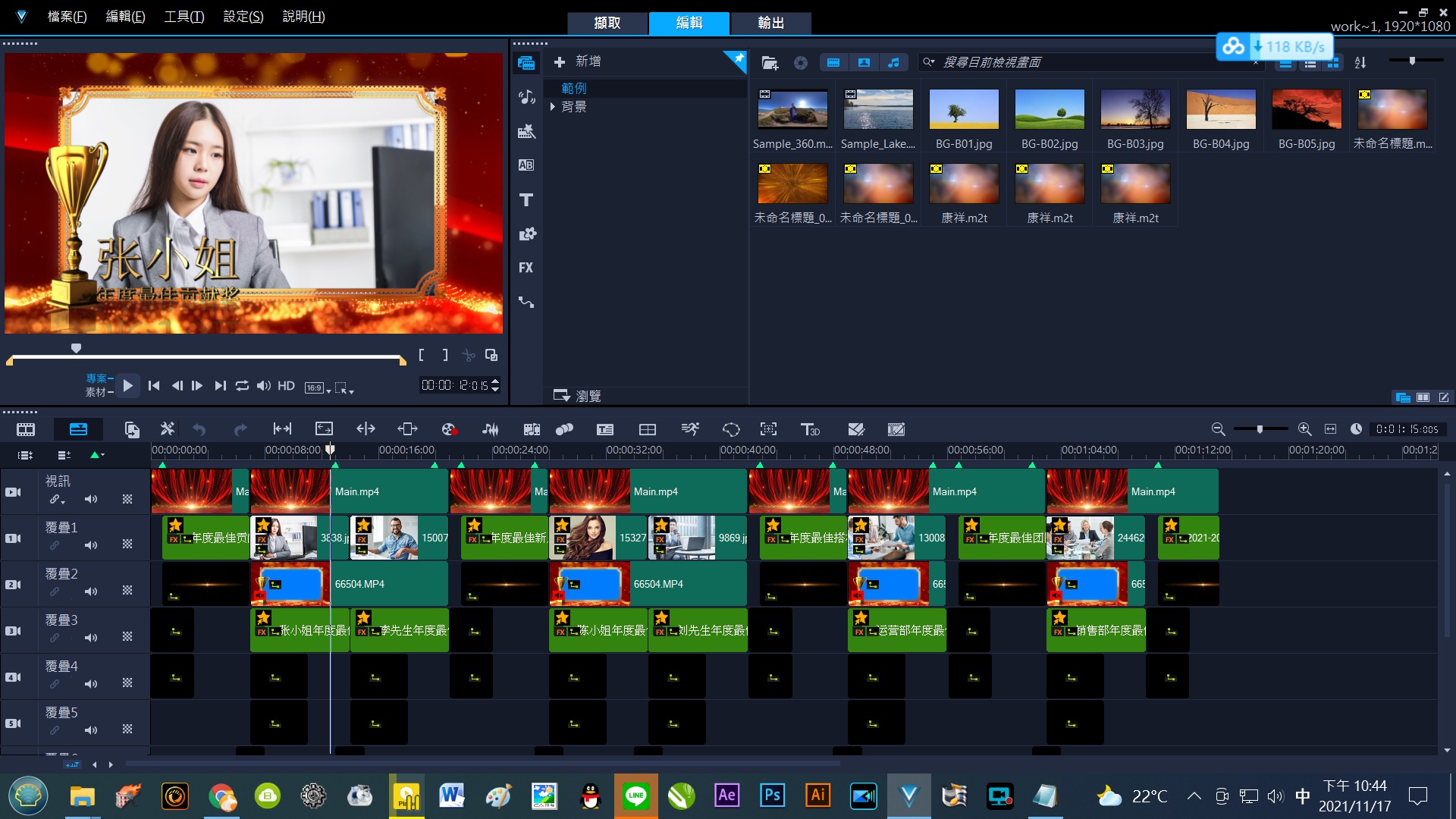Open the 3D Title editor icon
Image resolution: width=1456 pixels, height=819 pixels.
click(x=810, y=429)
